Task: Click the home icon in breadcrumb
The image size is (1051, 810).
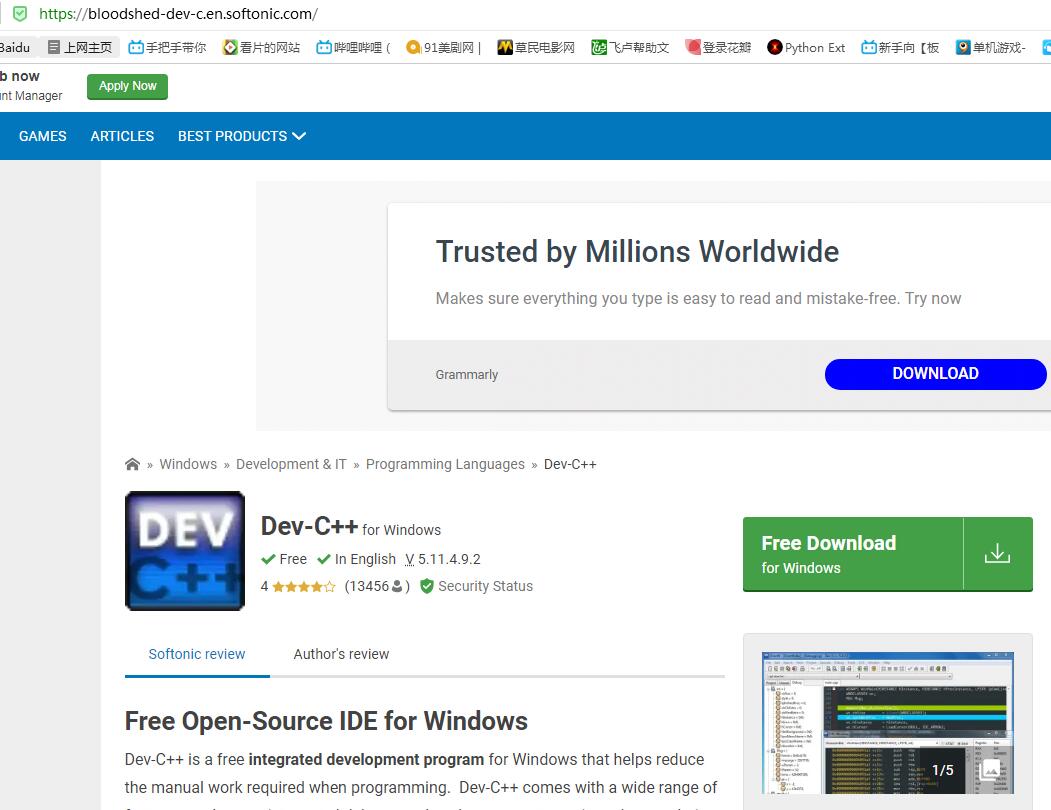Action: (132, 464)
